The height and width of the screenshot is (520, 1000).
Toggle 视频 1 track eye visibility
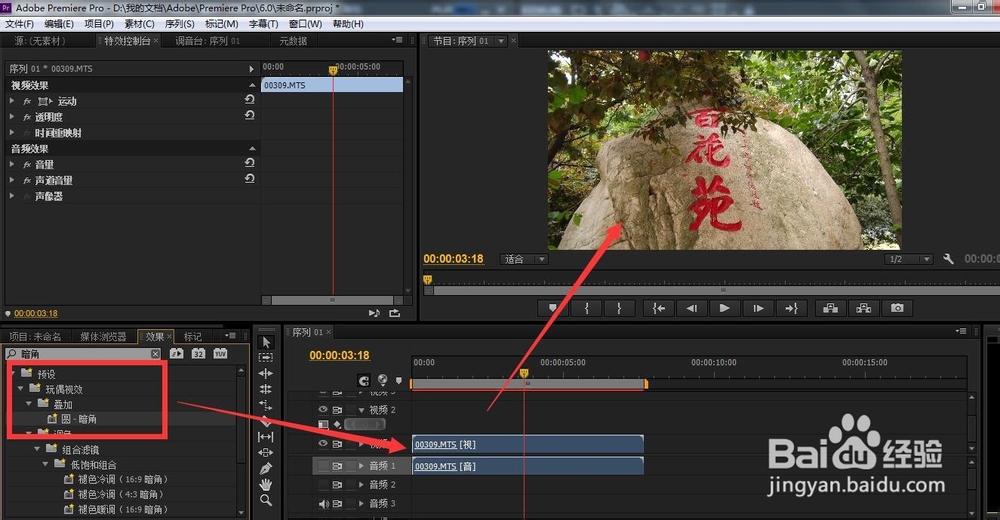323,443
